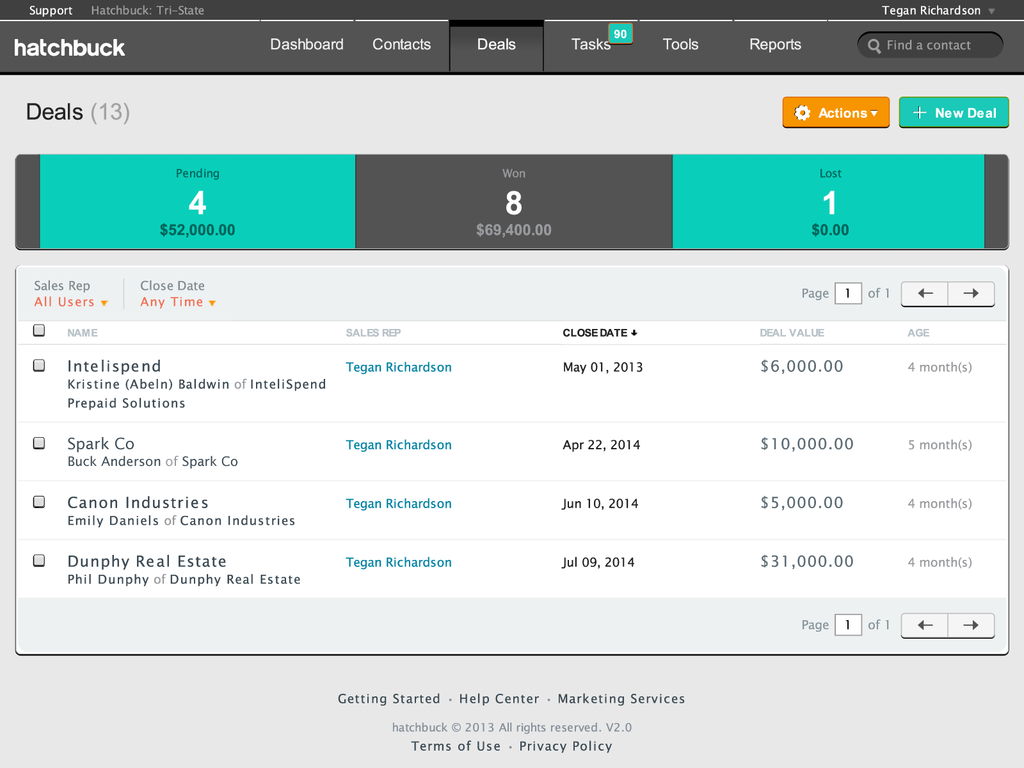Open the Dunphy Real Estate deal
Screen dimensions: 1024x768
click(147, 561)
